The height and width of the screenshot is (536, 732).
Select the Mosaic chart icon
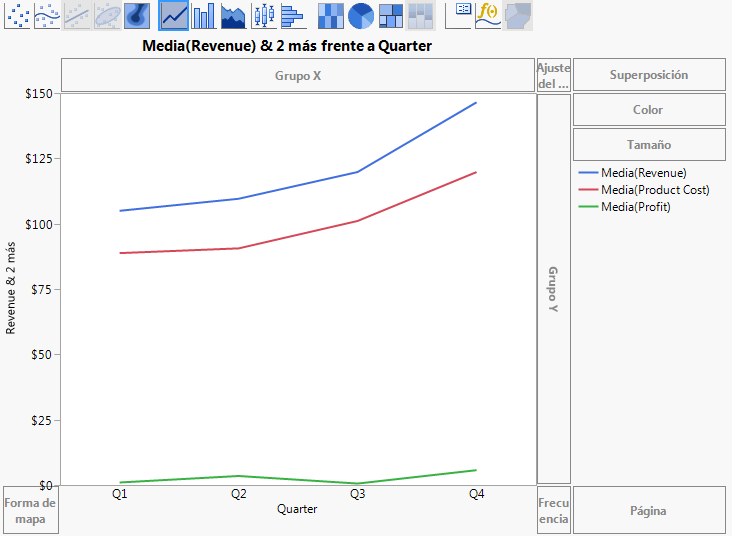[x=421, y=15]
